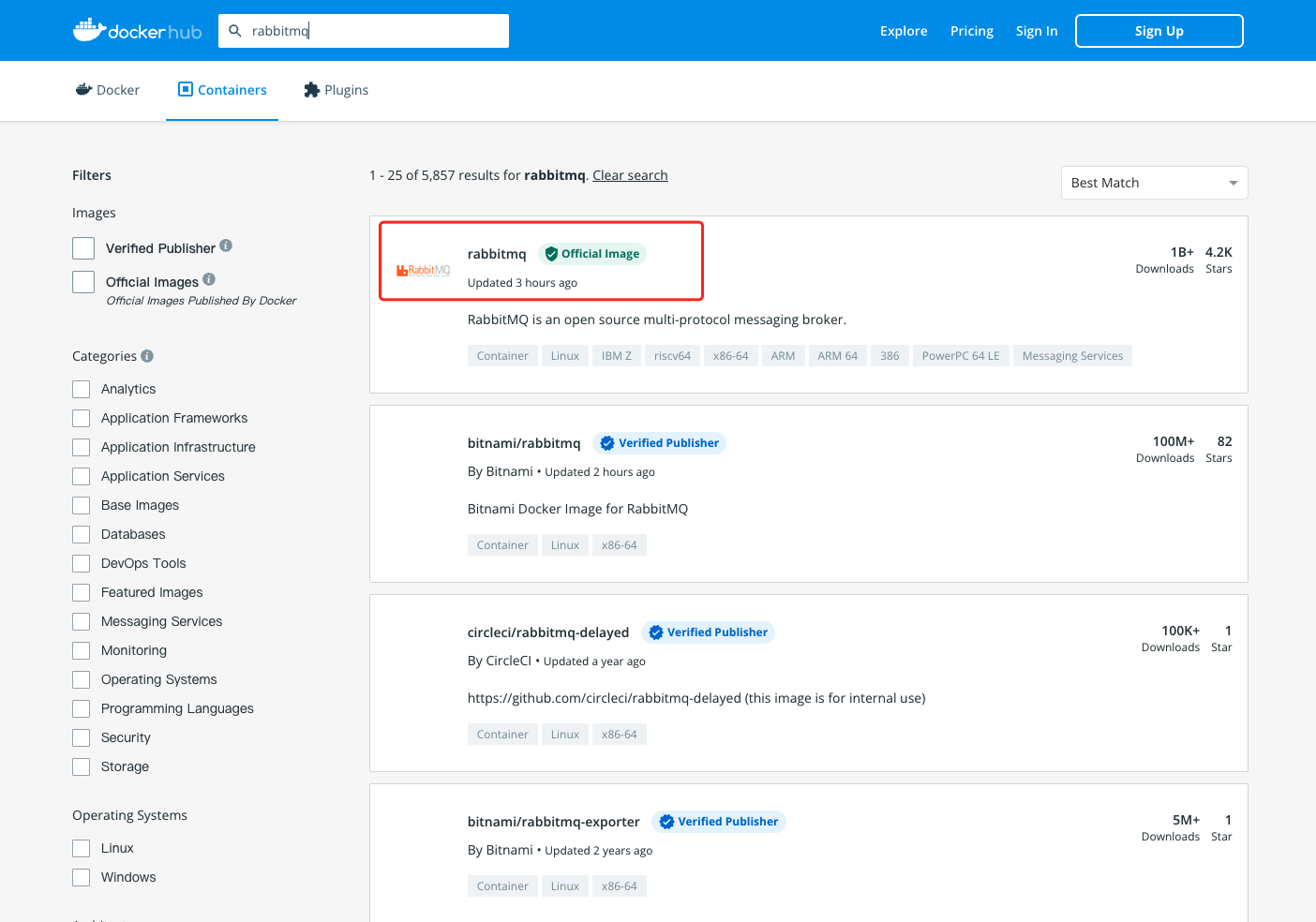Check the Programming Languages category
This screenshot has width=1316, height=922.
tap(82, 708)
